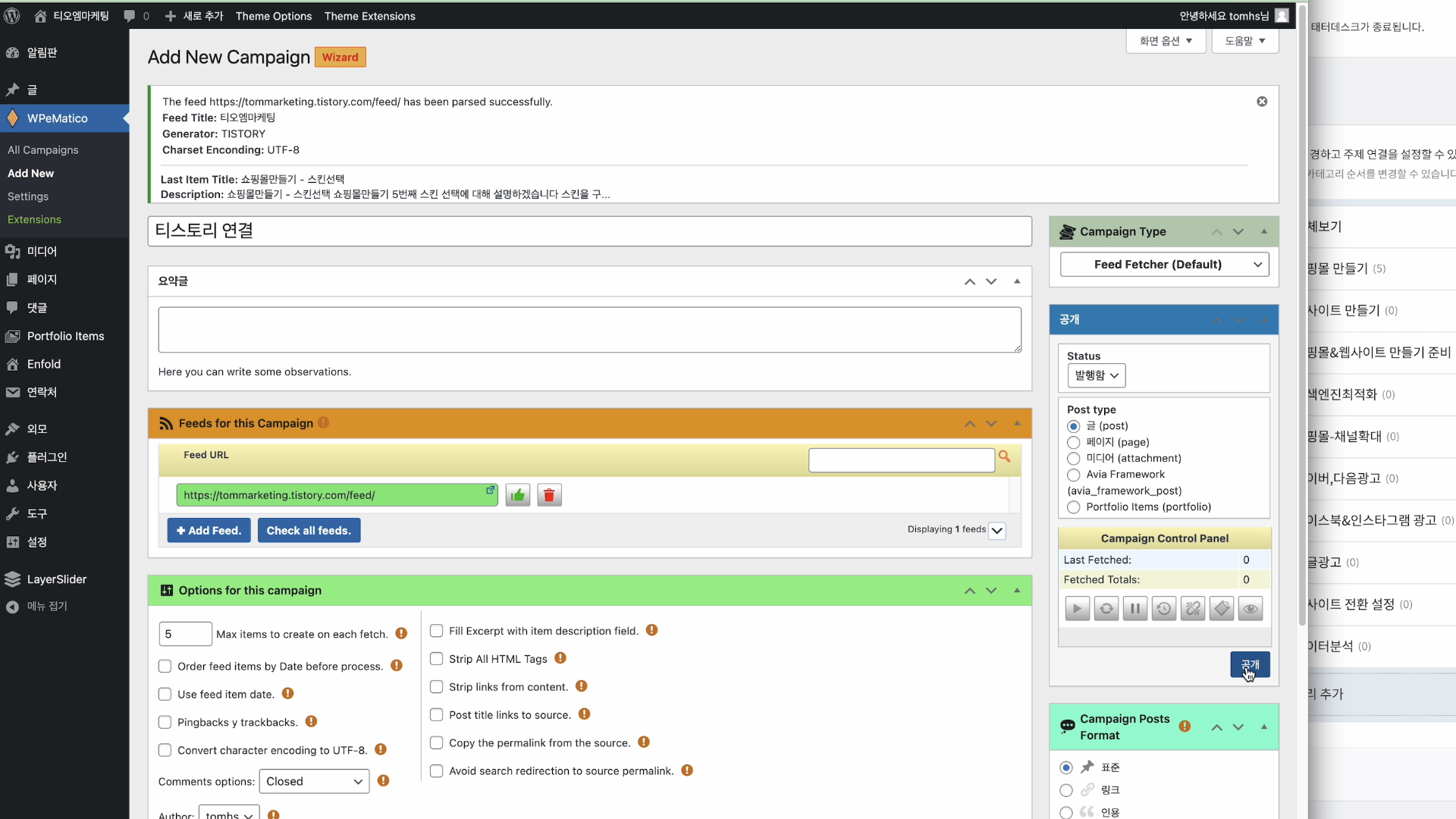Screen dimensions: 1456x819
Task: Collapse Options for this campaign panel
Action: (1017, 590)
